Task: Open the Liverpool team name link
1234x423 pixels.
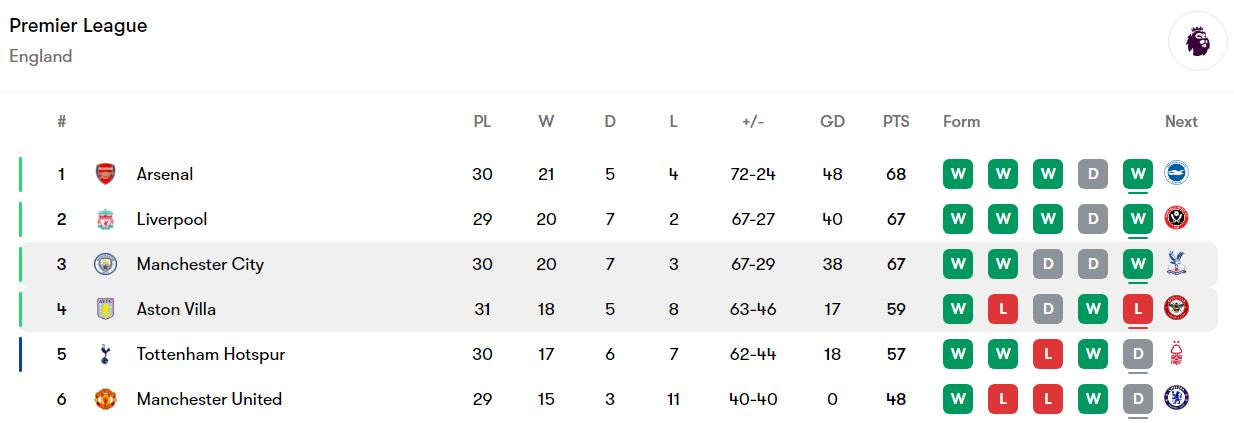Action: [172, 219]
